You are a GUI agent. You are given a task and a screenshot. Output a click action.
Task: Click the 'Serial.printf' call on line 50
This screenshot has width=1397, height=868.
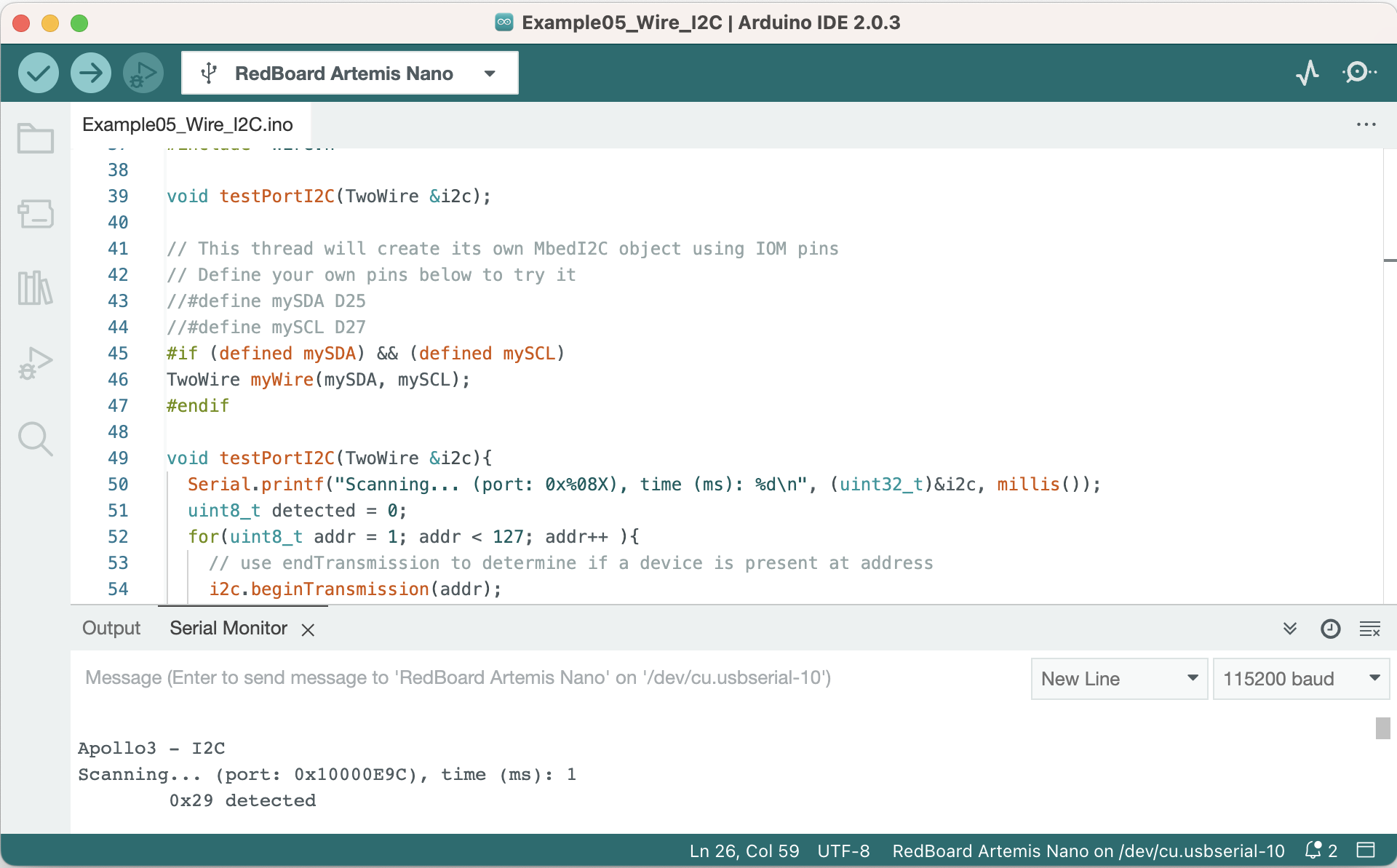(255, 485)
